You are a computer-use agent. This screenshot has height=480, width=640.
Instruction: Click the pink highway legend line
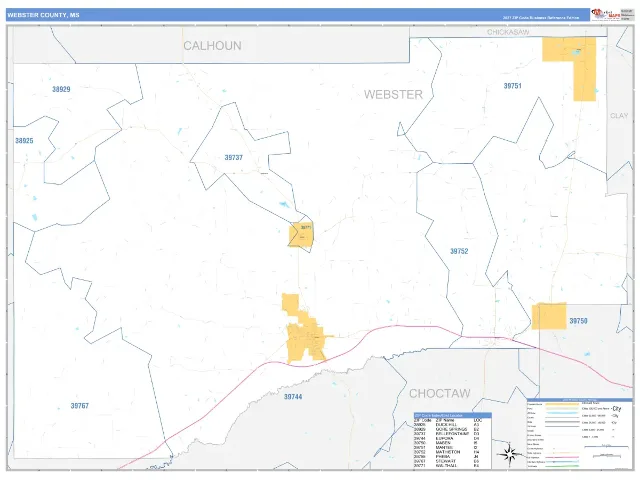(562, 457)
